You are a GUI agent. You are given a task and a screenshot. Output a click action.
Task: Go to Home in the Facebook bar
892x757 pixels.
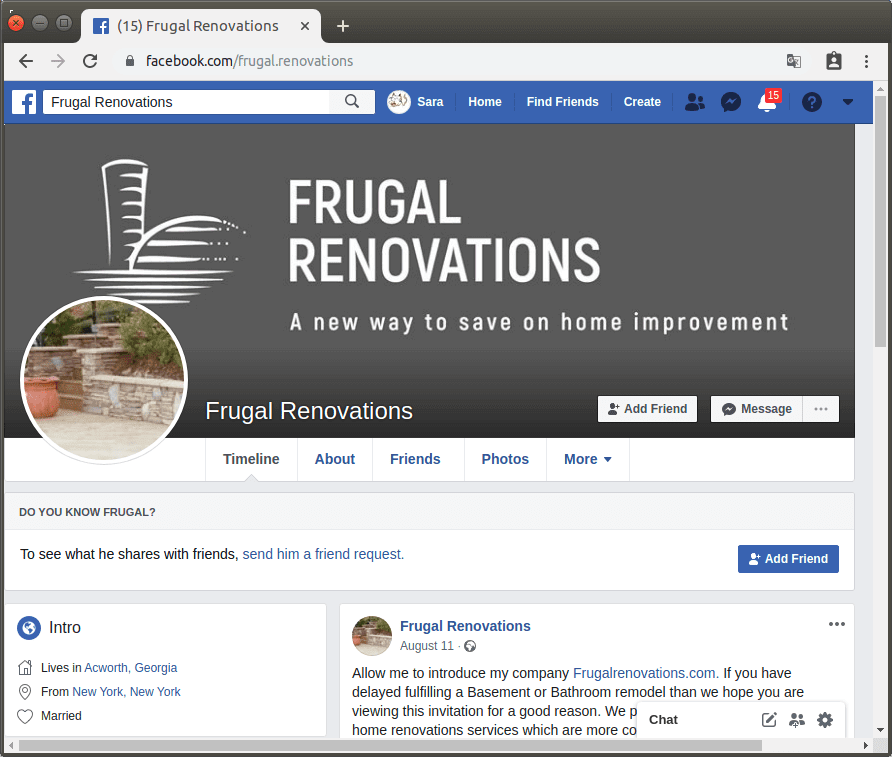coord(485,102)
